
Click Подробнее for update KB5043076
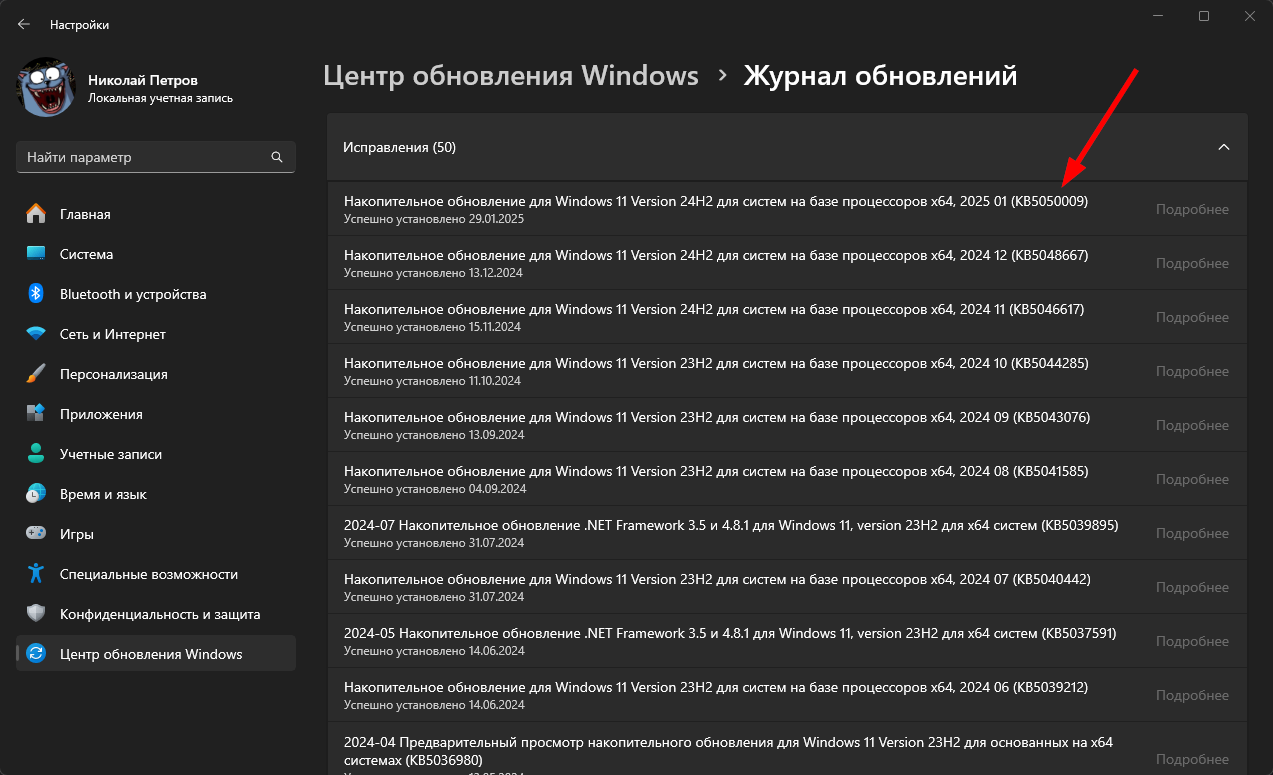click(x=1192, y=425)
